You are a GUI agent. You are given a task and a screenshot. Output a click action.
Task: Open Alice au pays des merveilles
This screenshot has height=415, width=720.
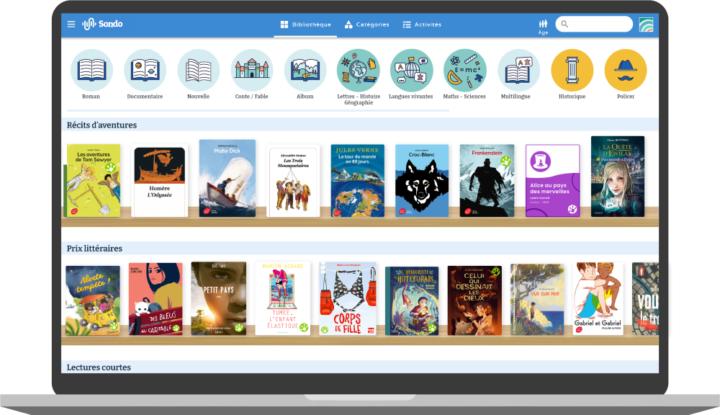point(553,180)
